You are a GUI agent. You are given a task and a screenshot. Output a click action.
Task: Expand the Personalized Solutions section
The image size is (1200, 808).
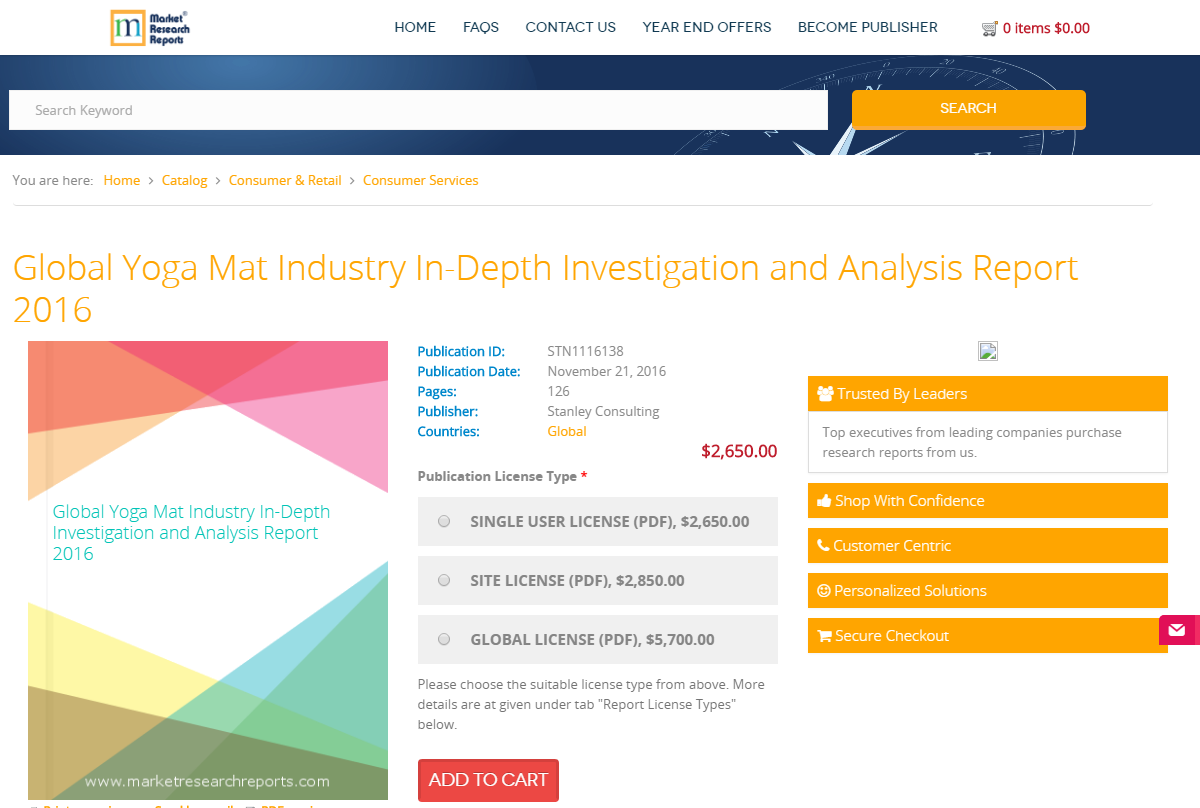click(x=987, y=591)
